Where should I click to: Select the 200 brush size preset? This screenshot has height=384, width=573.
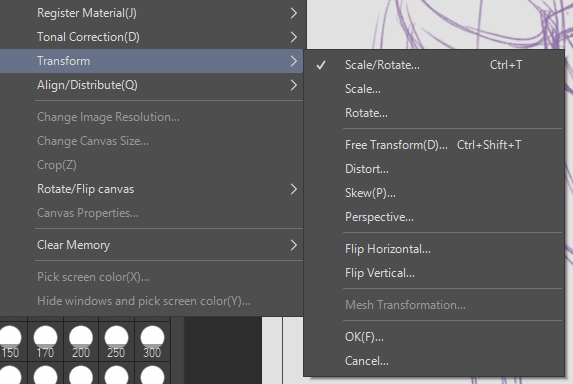tap(81, 342)
